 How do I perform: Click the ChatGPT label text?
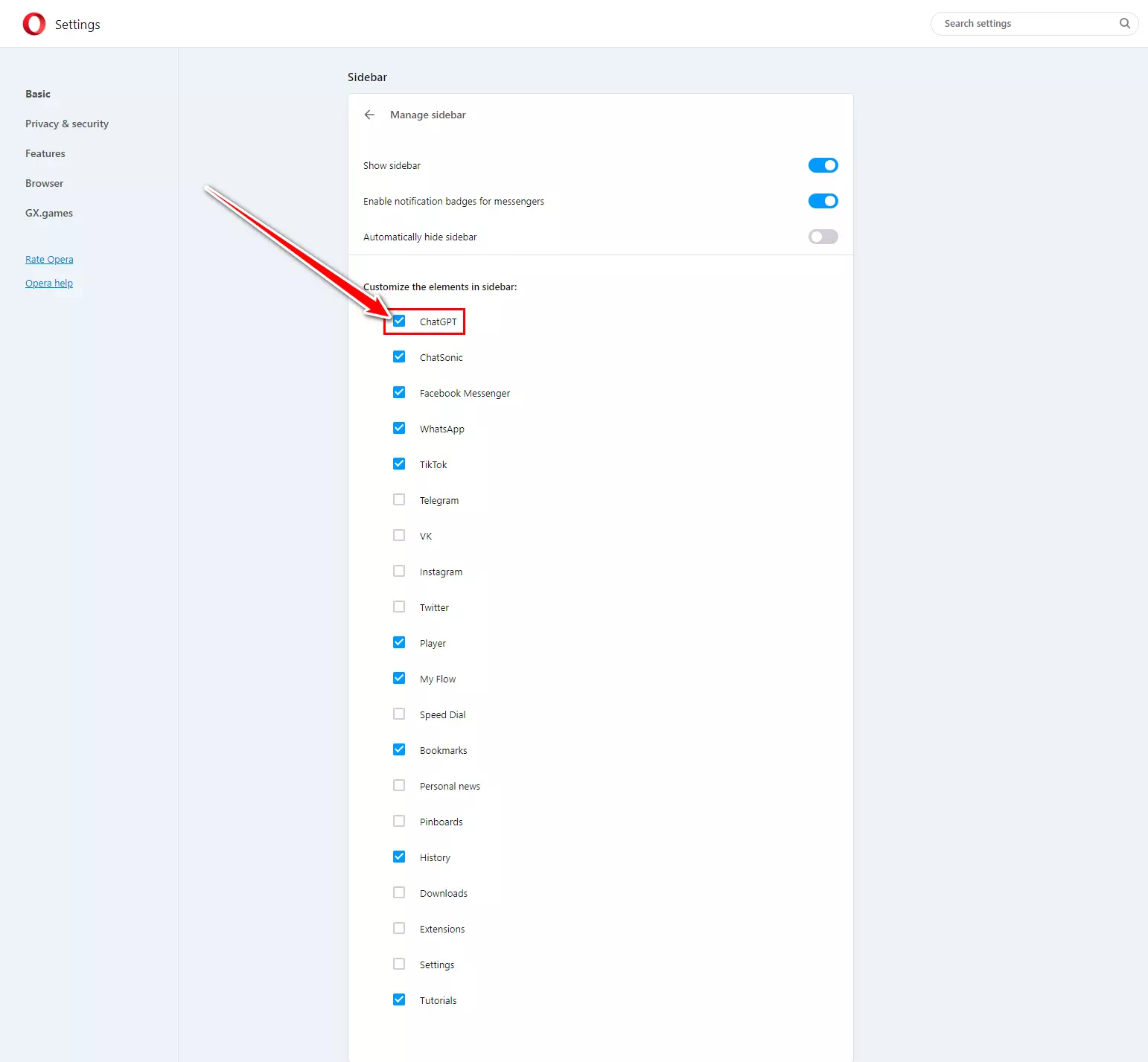(439, 322)
